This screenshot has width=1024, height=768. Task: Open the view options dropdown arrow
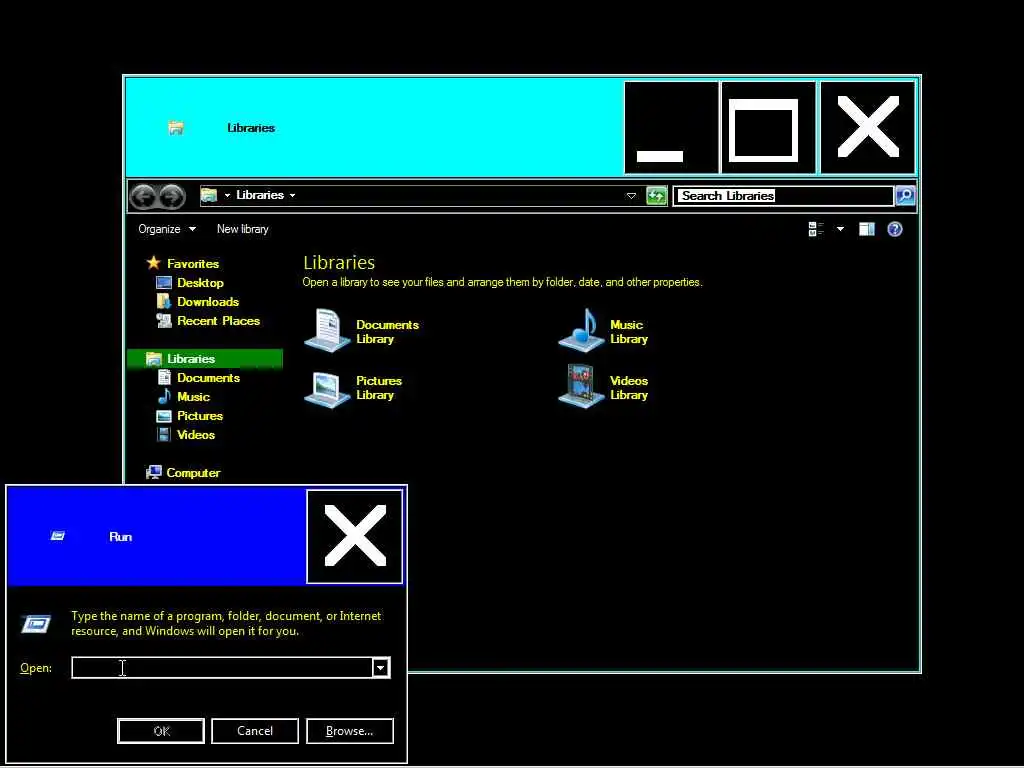point(840,229)
